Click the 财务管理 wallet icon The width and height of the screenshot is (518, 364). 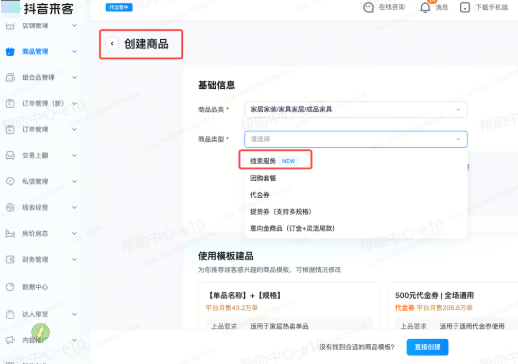[10, 259]
